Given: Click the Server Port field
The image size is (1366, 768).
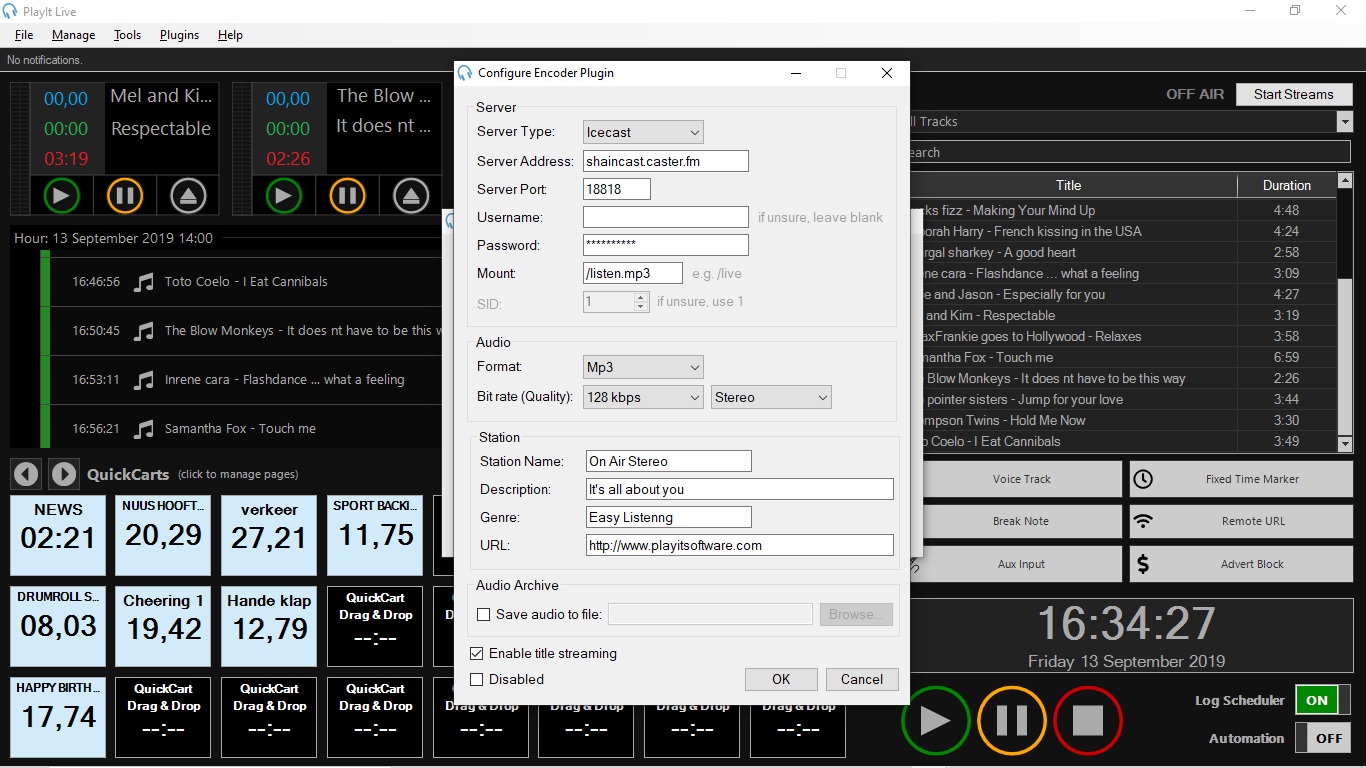Looking at the screenshot, I should point(617,189).
